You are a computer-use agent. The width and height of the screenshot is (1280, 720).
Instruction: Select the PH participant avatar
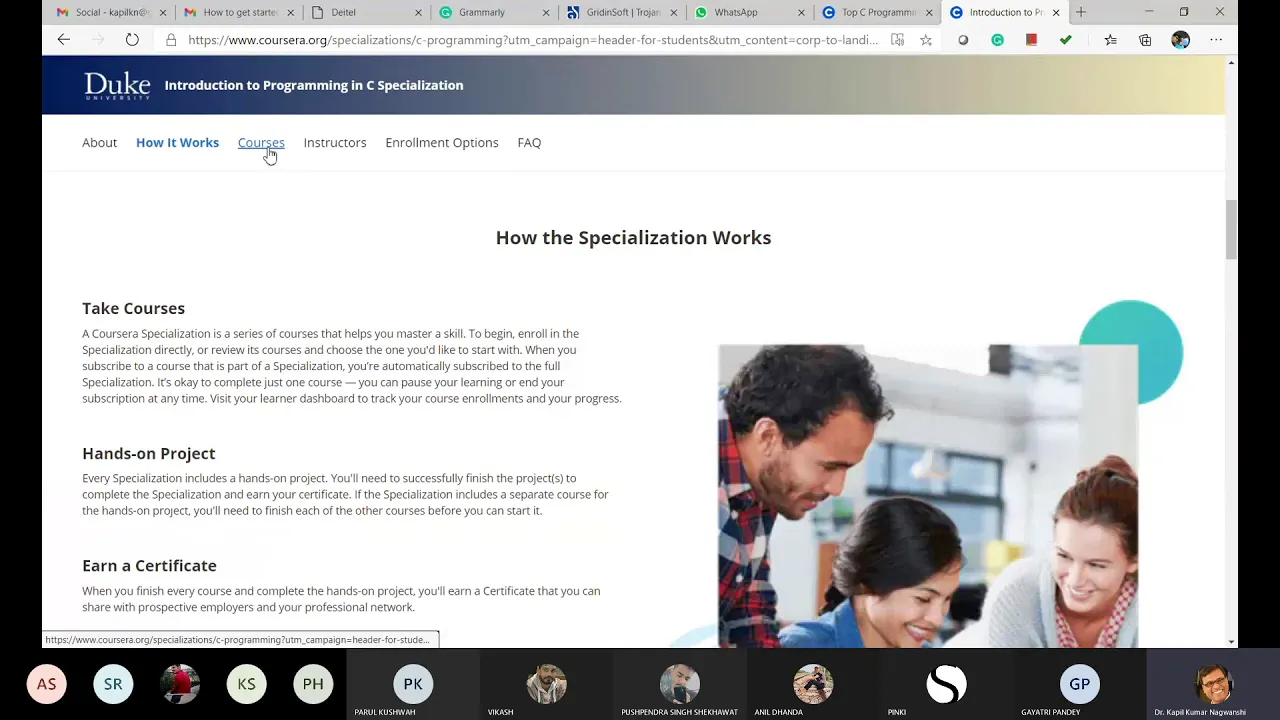coord(313,684)
